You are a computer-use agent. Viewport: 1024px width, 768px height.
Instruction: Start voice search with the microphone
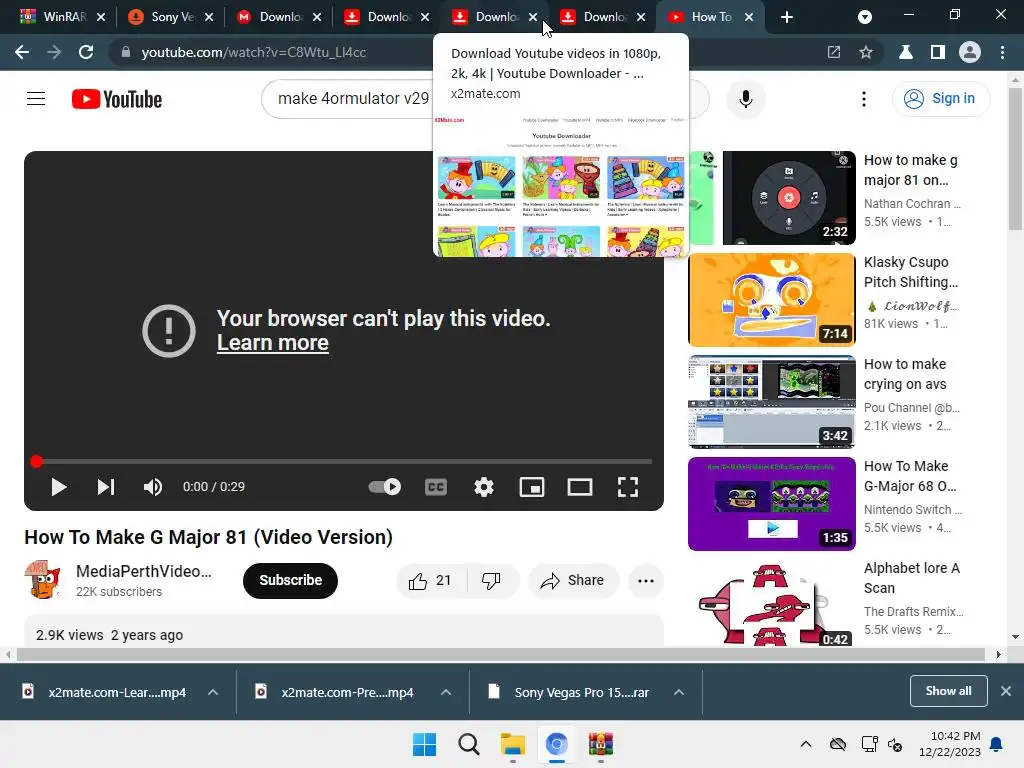745,99
